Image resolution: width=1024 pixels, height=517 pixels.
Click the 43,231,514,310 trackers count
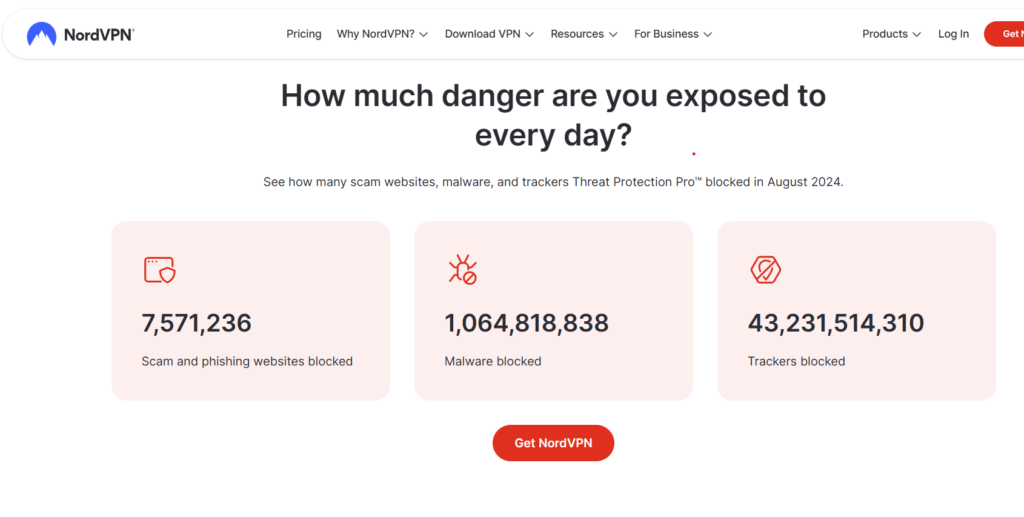pyautogui.click(x=836, y=323)
